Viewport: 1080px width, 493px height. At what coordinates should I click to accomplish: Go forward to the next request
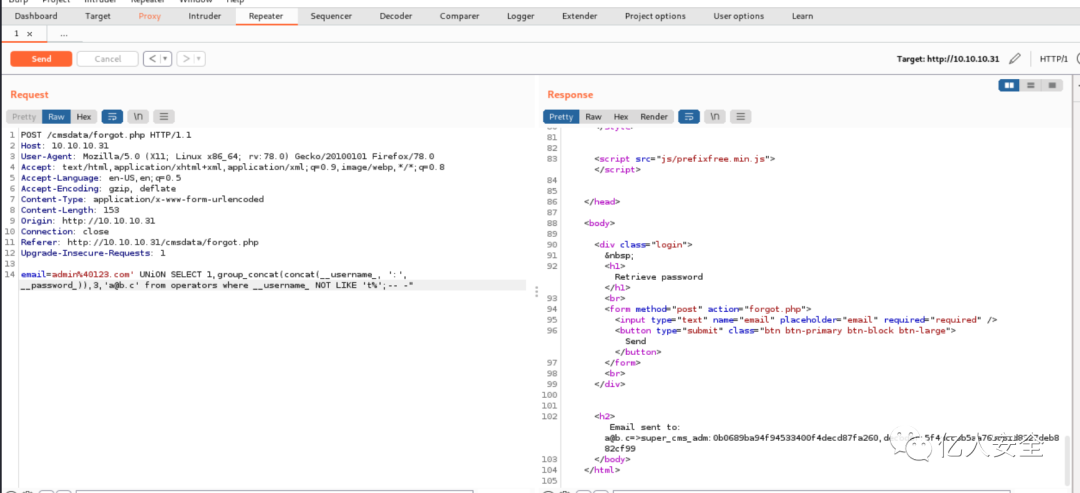185,59
